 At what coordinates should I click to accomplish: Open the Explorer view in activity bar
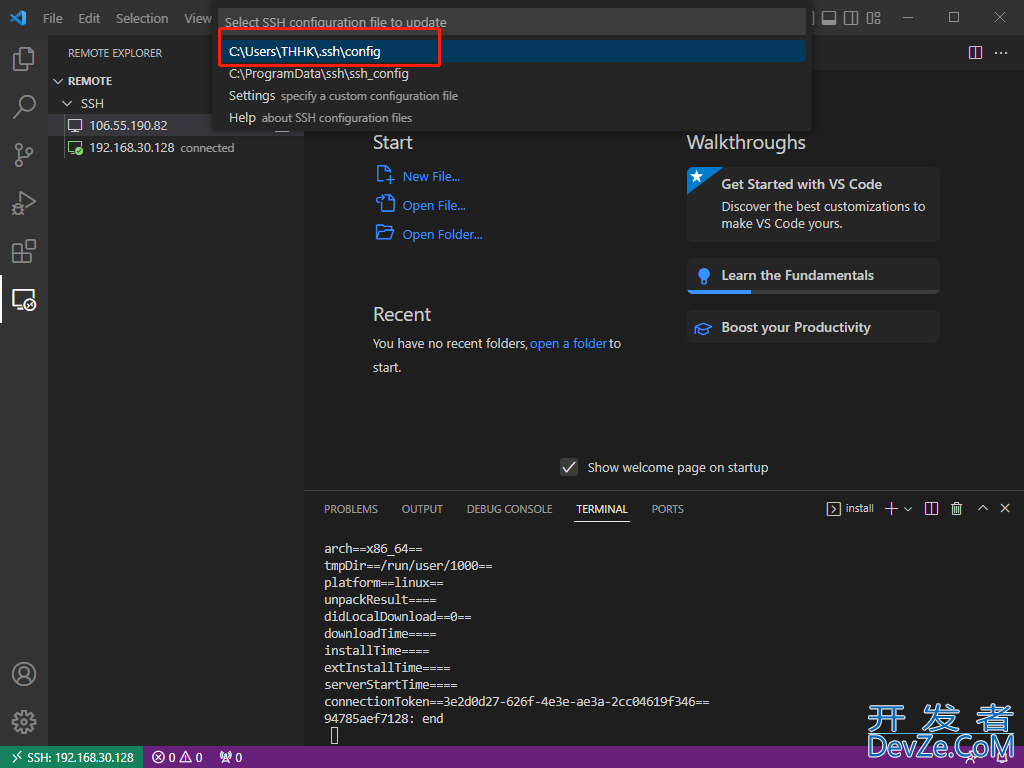click(24, 59)
